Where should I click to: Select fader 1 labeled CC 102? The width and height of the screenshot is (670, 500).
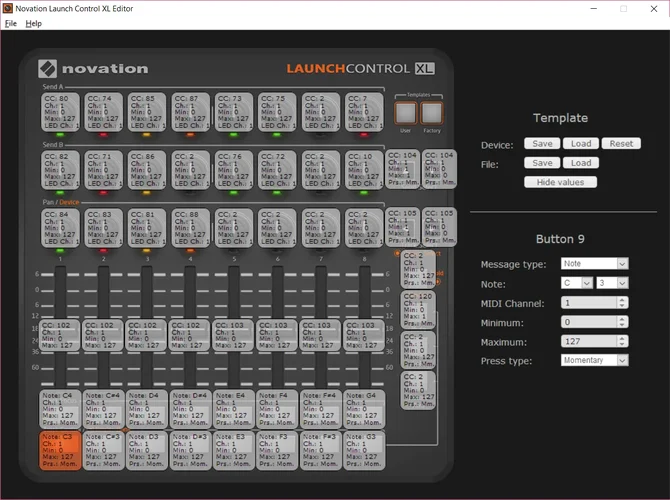point(60,335)
